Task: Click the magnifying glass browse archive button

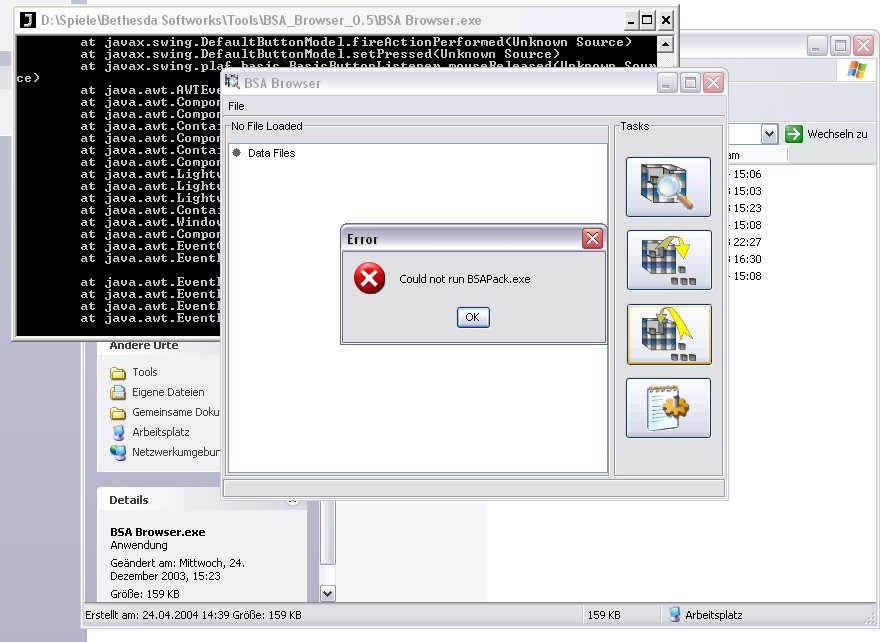Action: tap(668, 187)
